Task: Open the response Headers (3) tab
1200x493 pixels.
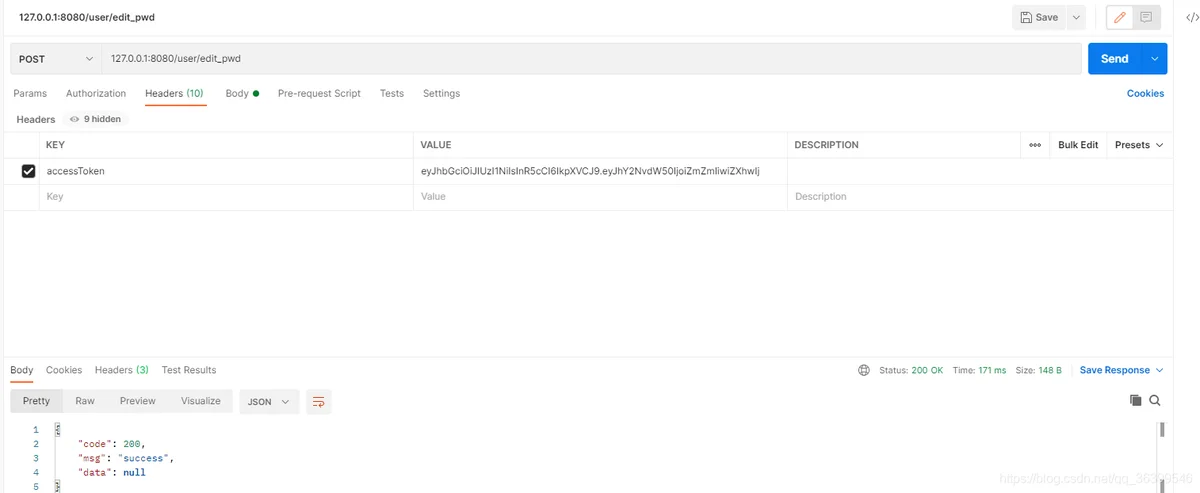Action: pos(122,370)
